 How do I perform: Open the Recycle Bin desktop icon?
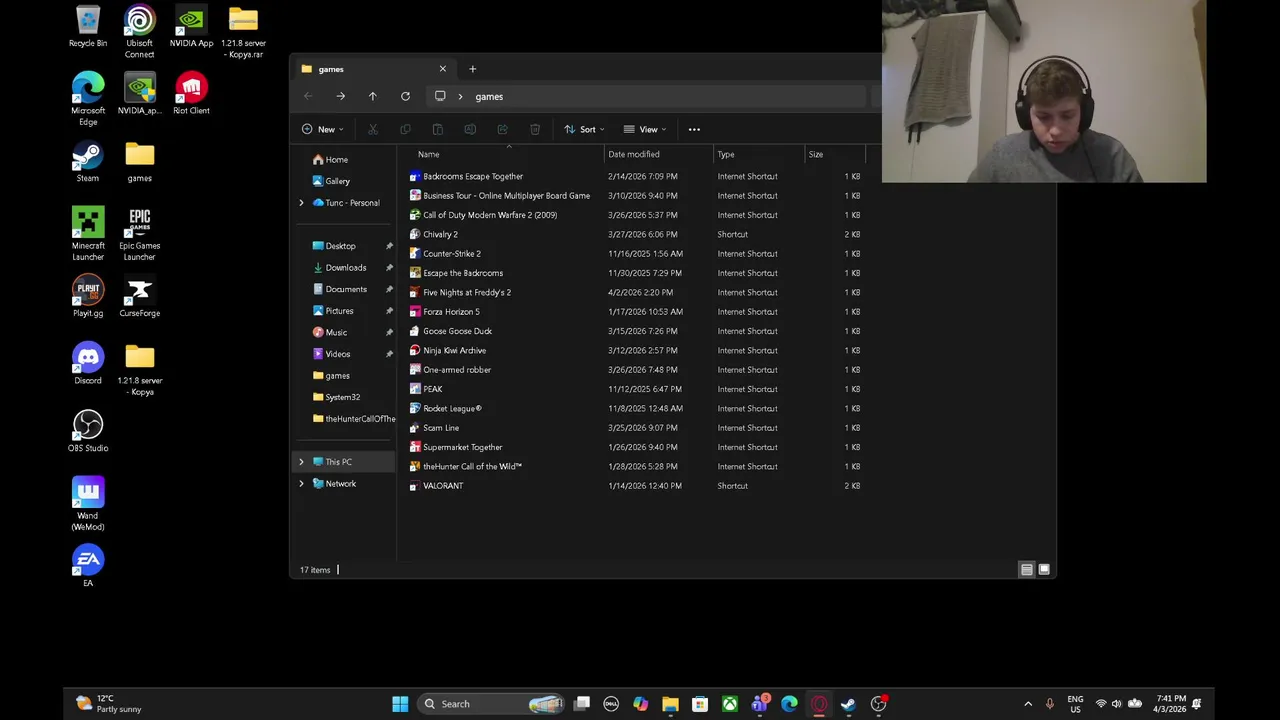(88, 28)
